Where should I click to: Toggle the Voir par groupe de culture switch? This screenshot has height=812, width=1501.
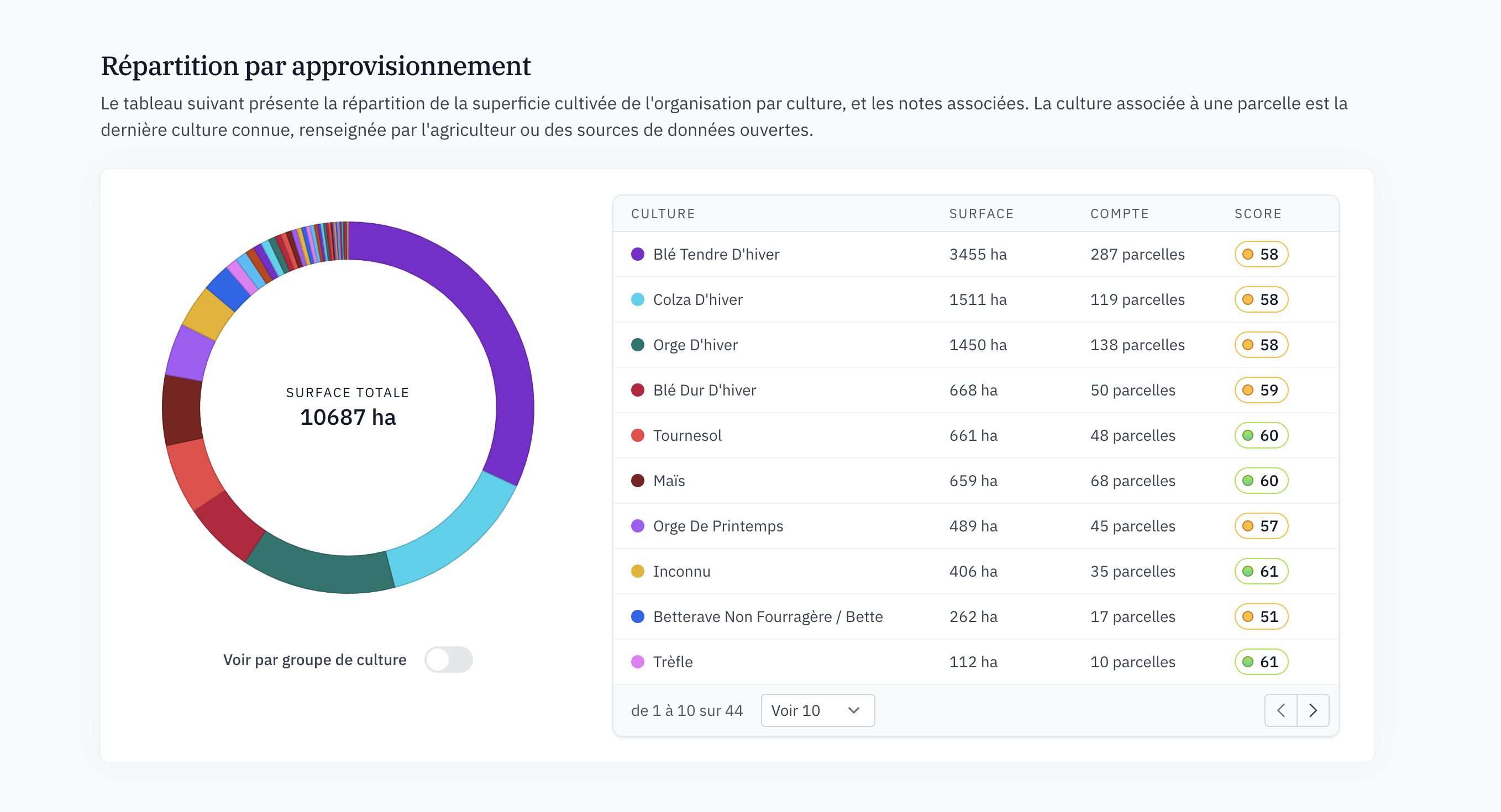pyautogui.click(x=448, y=660)
